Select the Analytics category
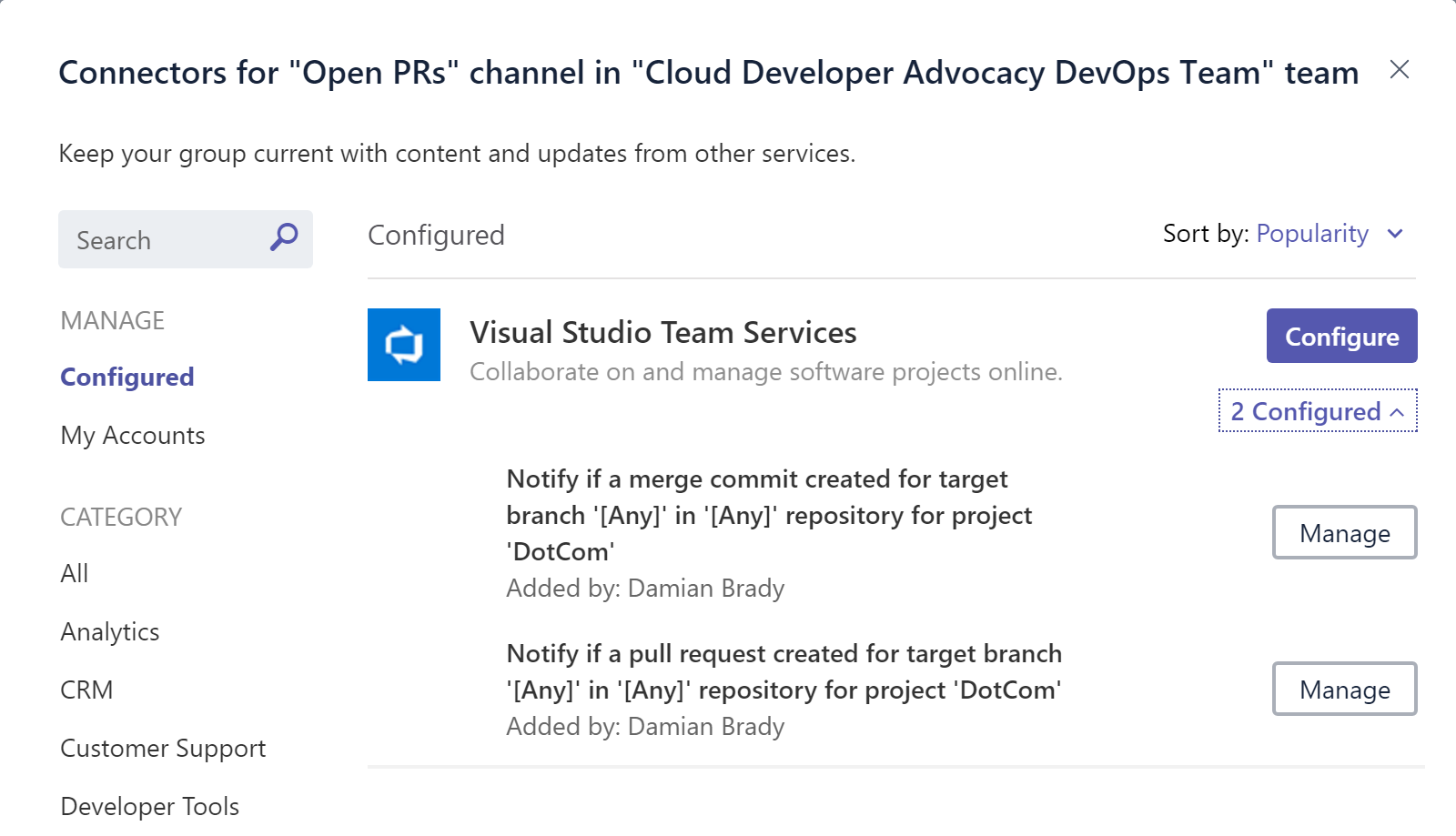The width and height of the screenshot is (1456, 836). [110, 631]
